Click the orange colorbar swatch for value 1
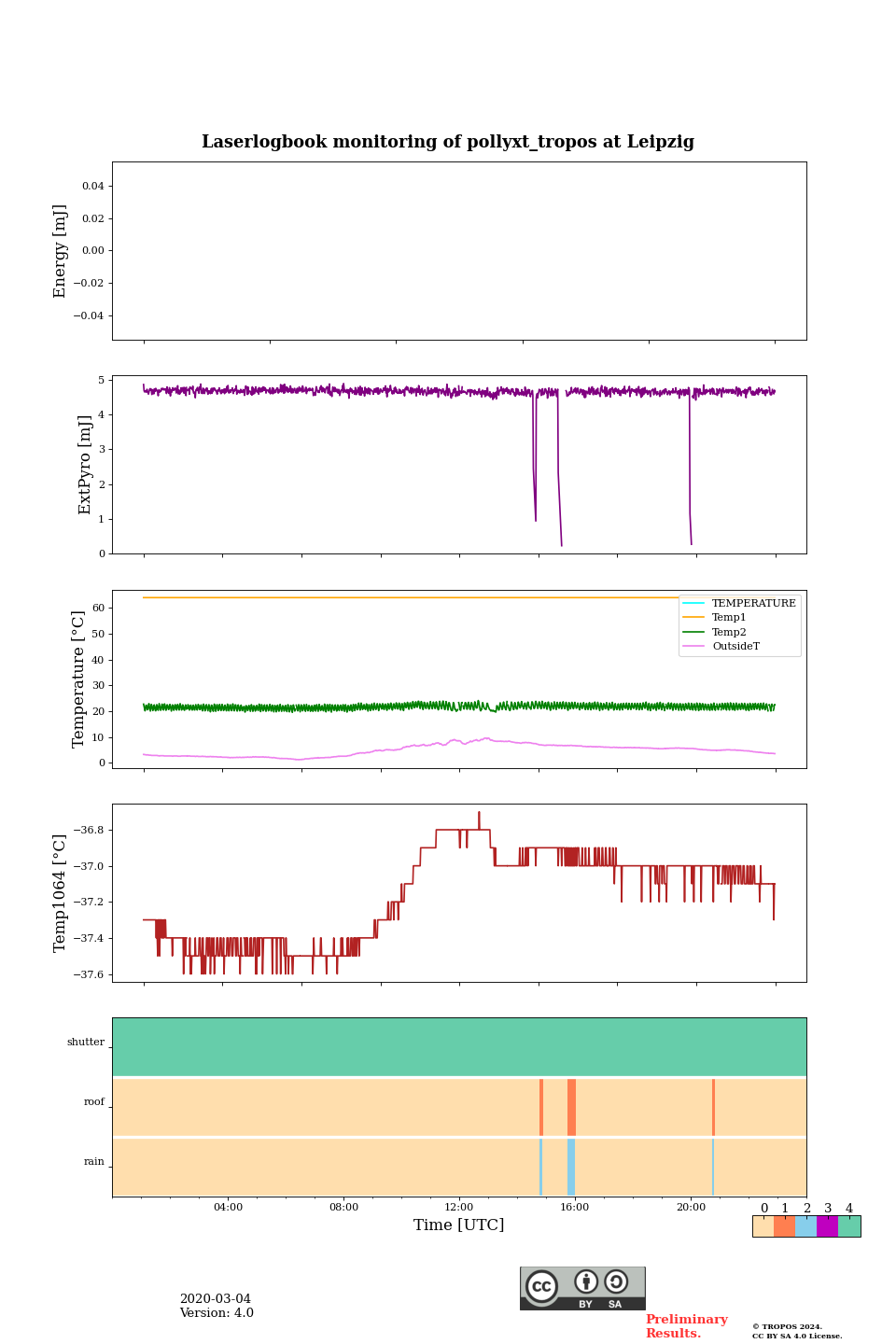 (x=784, y=1226)
